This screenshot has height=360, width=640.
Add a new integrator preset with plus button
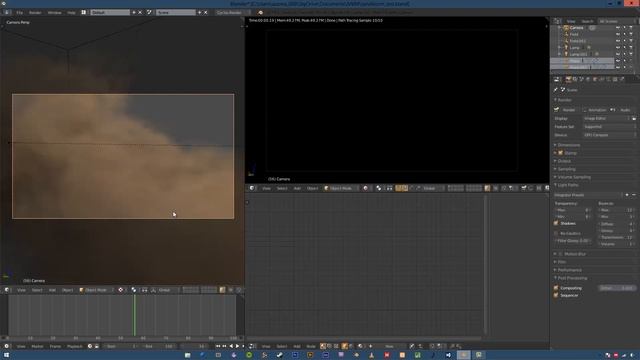point(627,195)
